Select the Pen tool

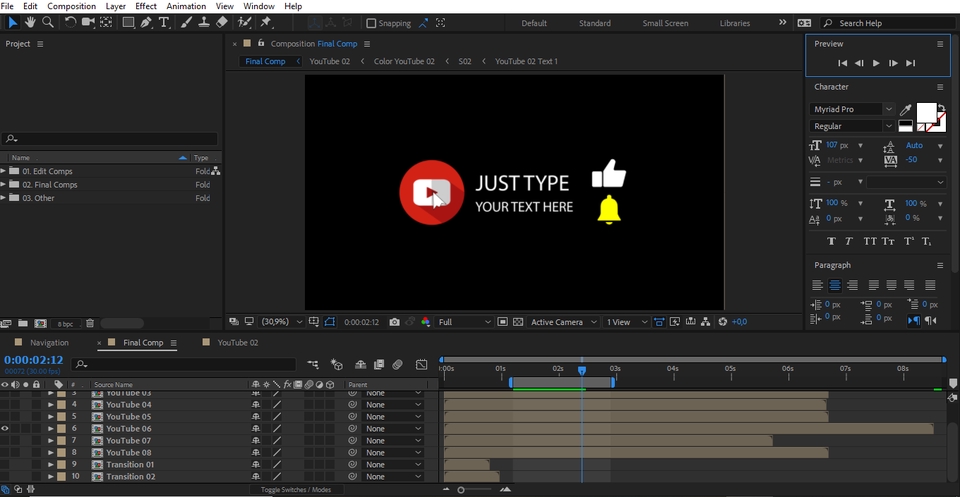(x=146, y=23)
